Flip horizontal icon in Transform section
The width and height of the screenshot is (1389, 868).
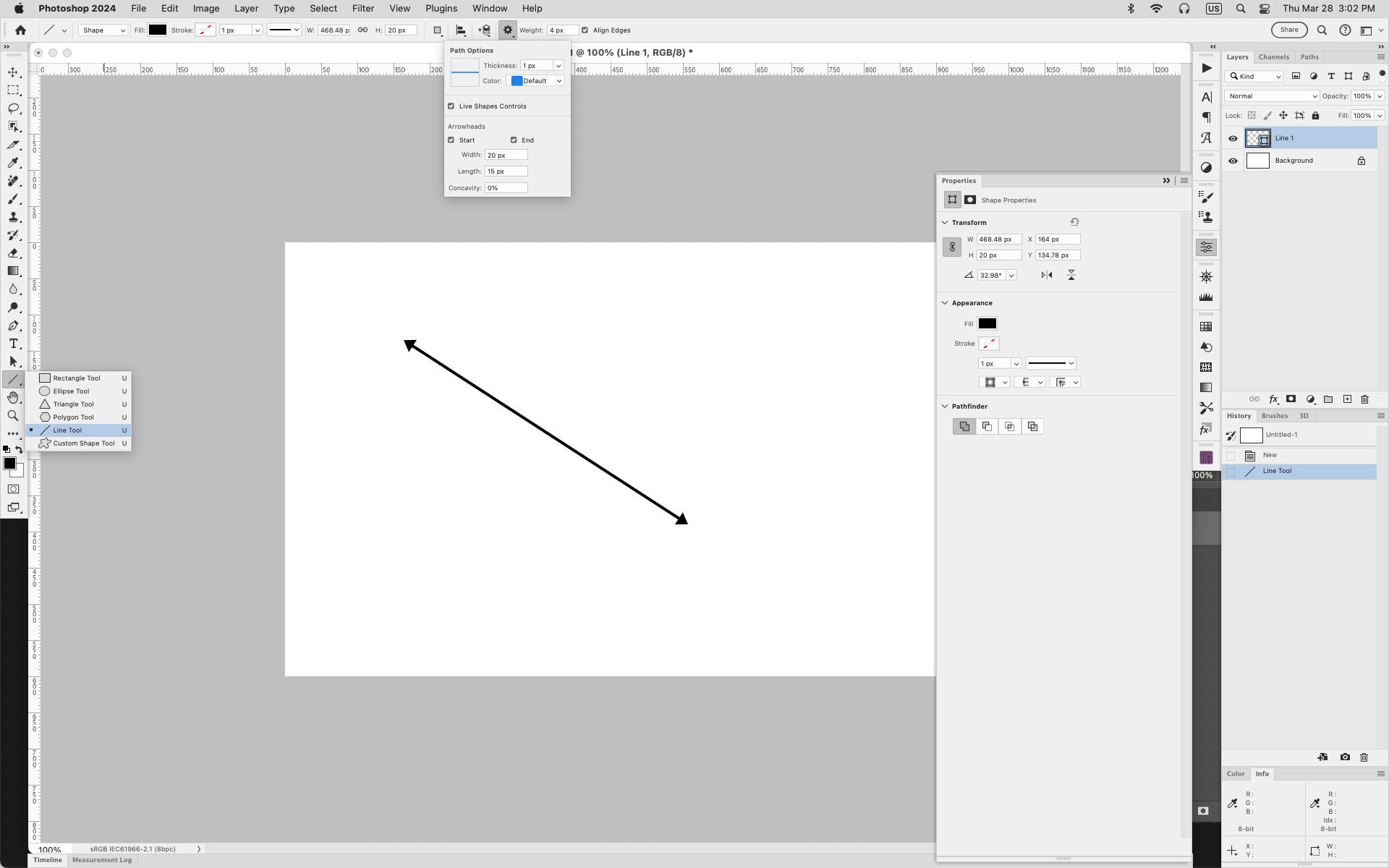tap(1047, 275)
